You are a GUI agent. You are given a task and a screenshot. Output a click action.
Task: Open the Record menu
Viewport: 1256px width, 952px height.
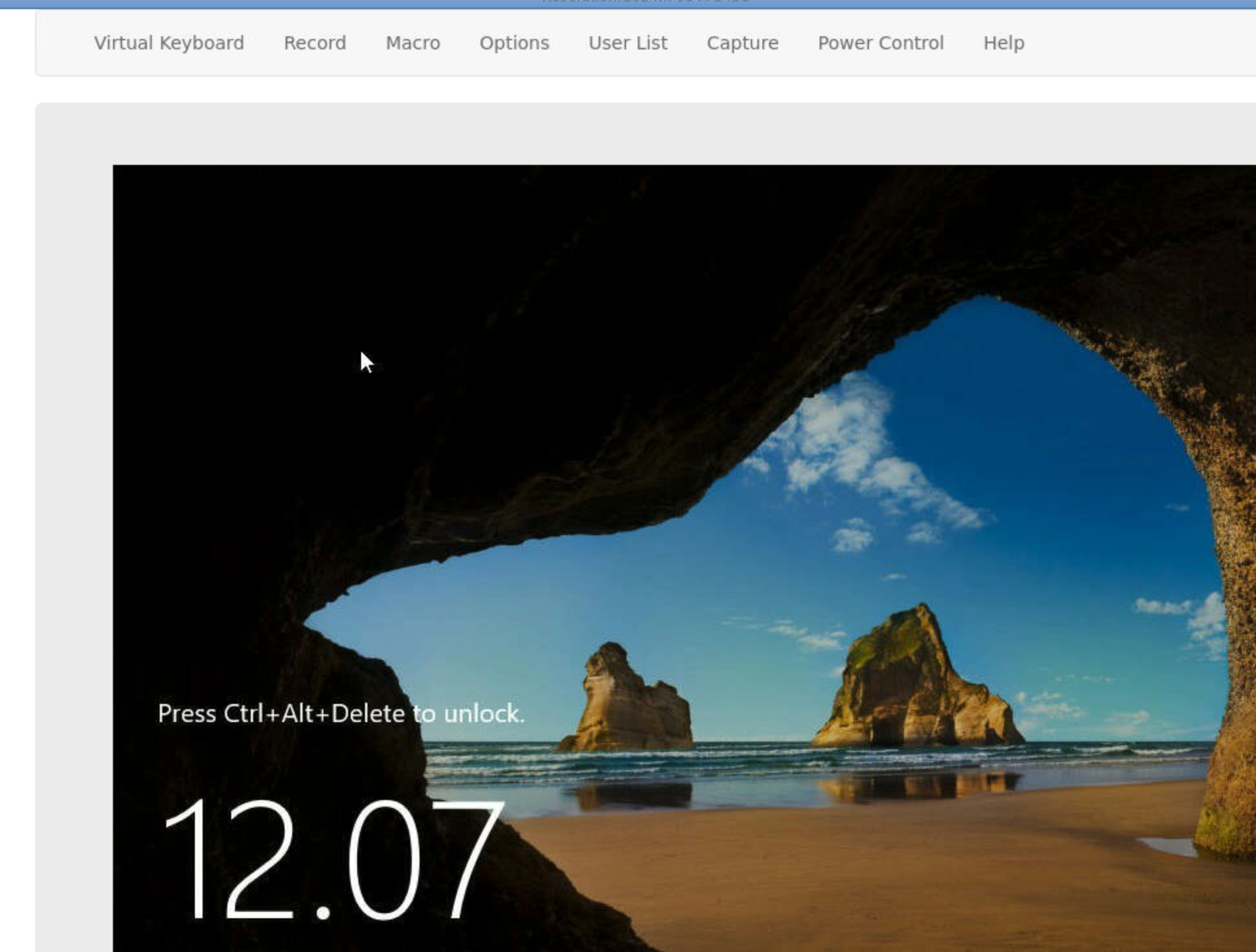(314, 43)
